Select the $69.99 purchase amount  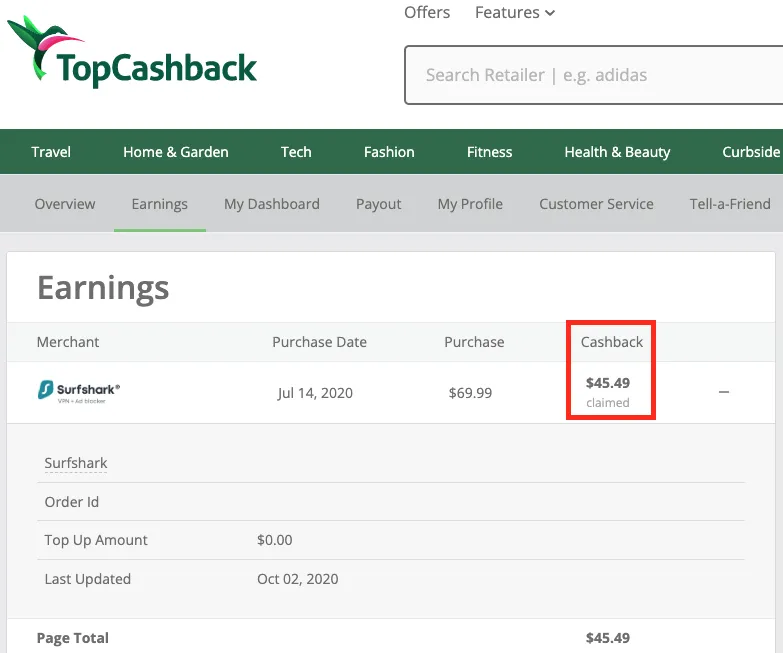[470, 393]
